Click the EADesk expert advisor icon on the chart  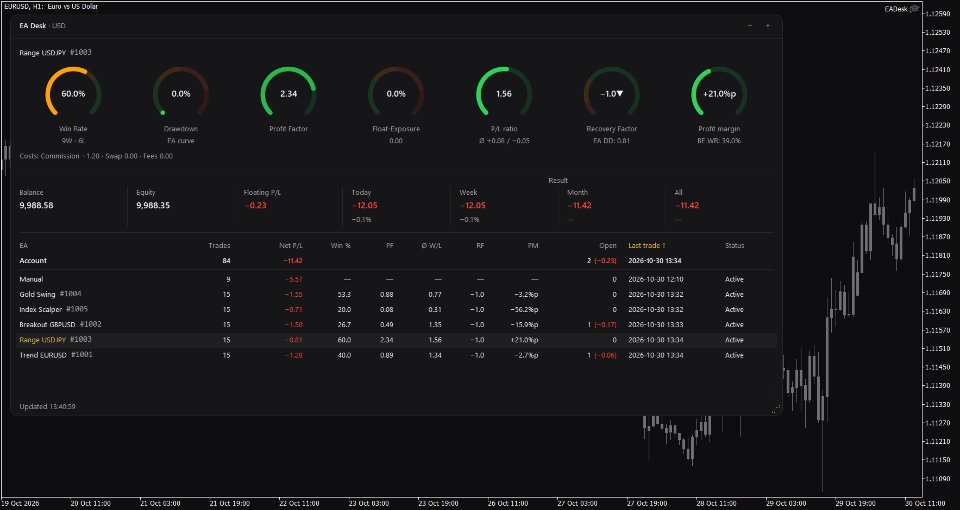point(915,9)
